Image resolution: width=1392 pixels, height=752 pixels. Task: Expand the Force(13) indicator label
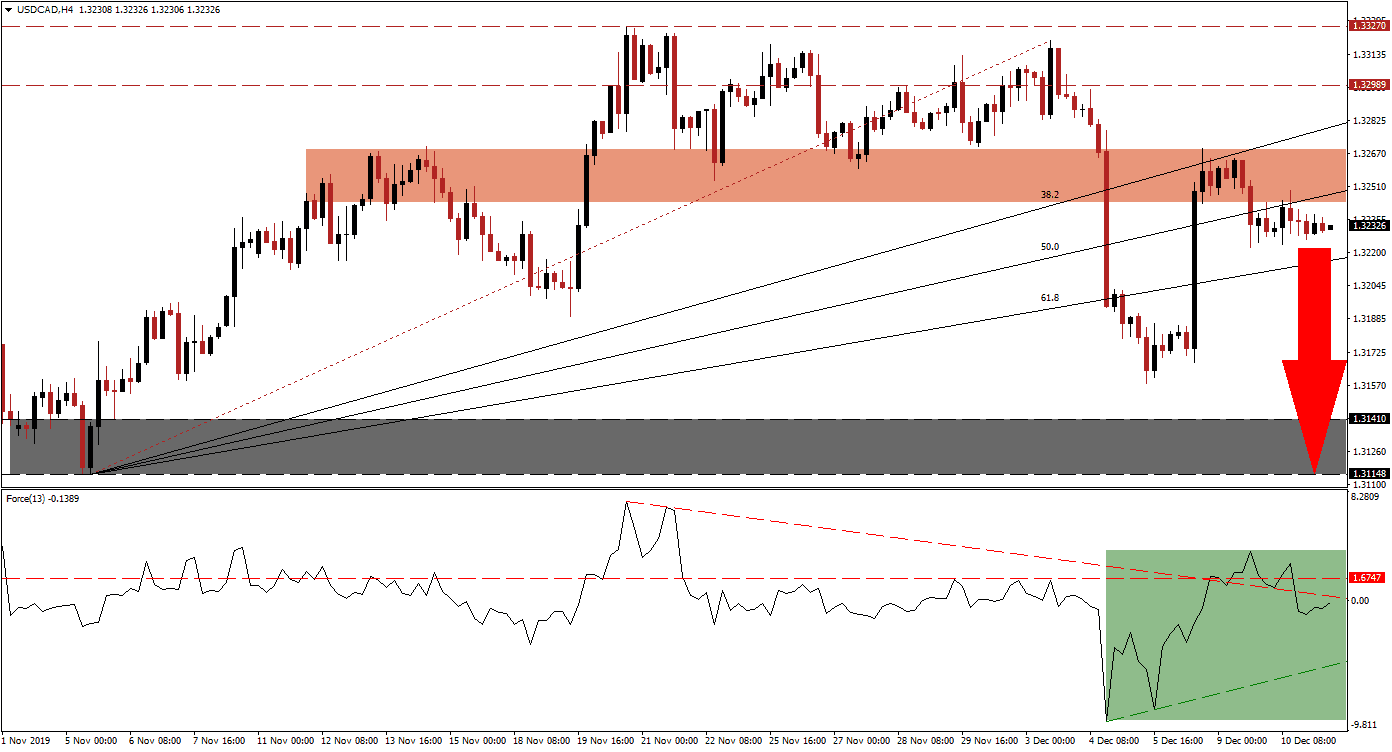(30, 497)
